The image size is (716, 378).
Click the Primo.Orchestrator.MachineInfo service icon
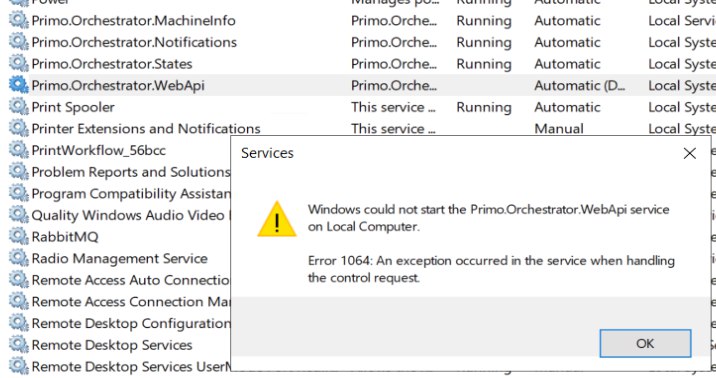coord(19,20)
